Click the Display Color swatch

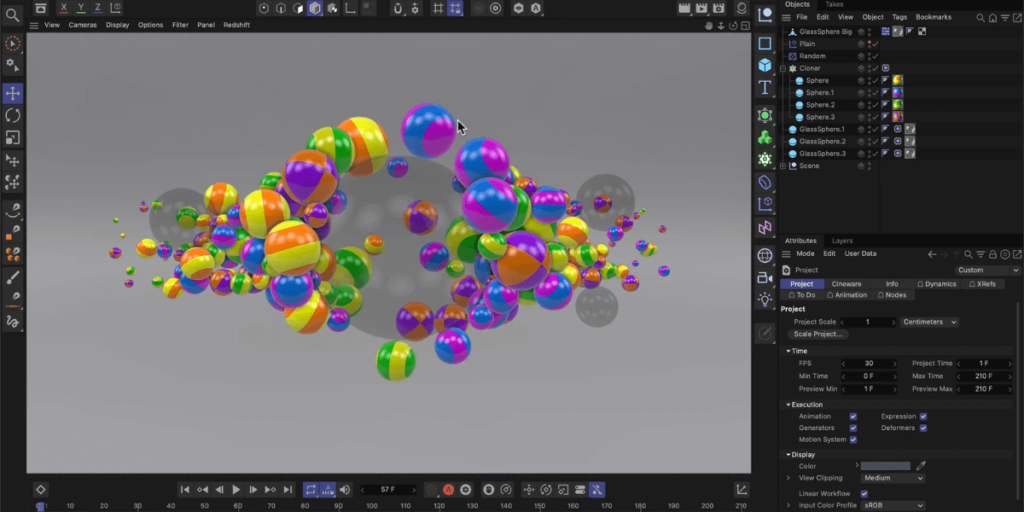(885, 466)
